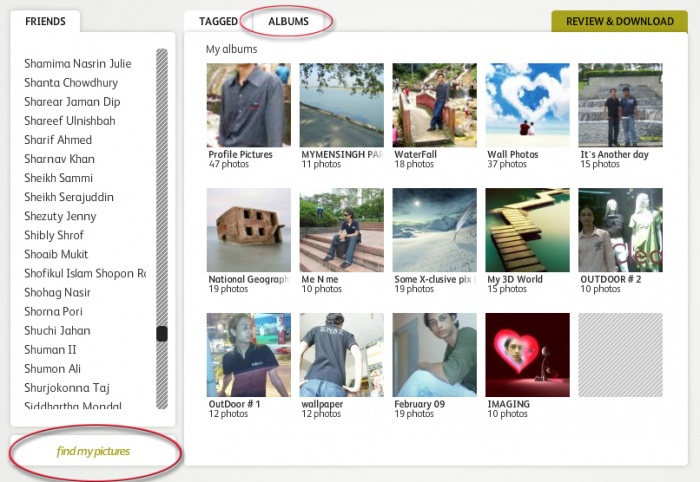Open the Profile Pictures album thumbnail
The image size is (700, 482).
(249, 105)
